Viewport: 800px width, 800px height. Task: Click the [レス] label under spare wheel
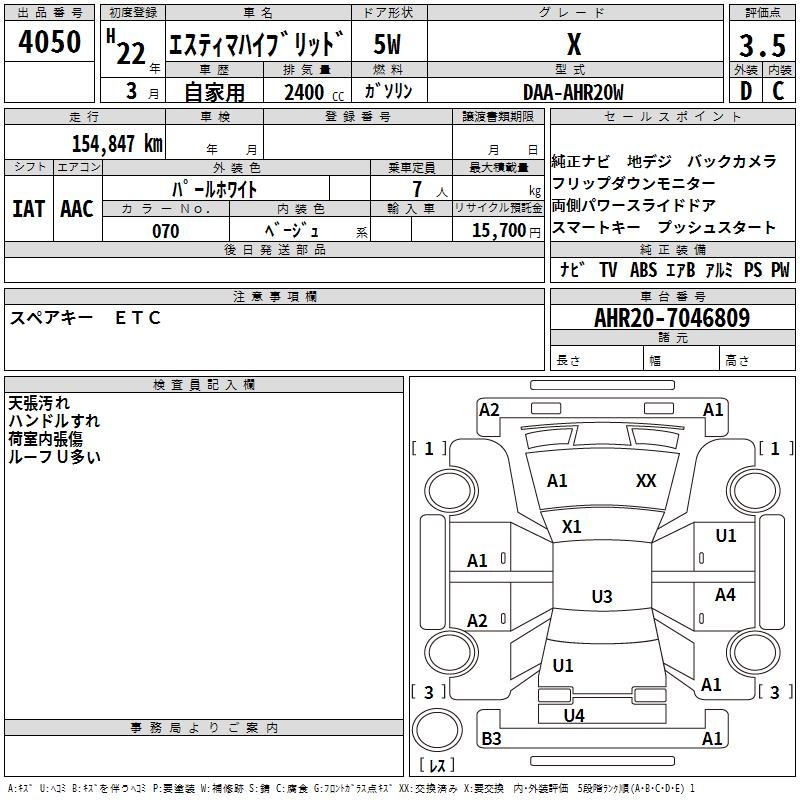tap(437, 765)
